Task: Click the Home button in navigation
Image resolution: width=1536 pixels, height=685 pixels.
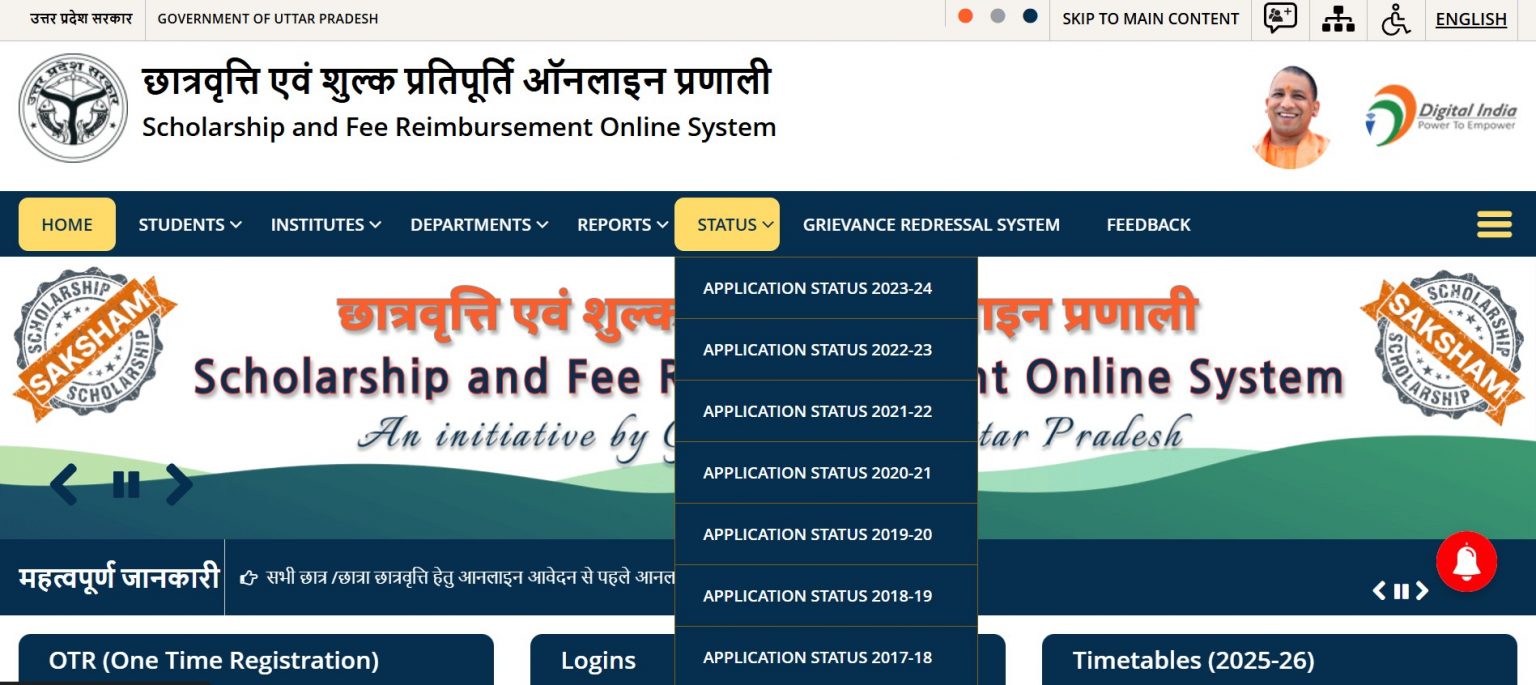Action: [x=67, y=225]
